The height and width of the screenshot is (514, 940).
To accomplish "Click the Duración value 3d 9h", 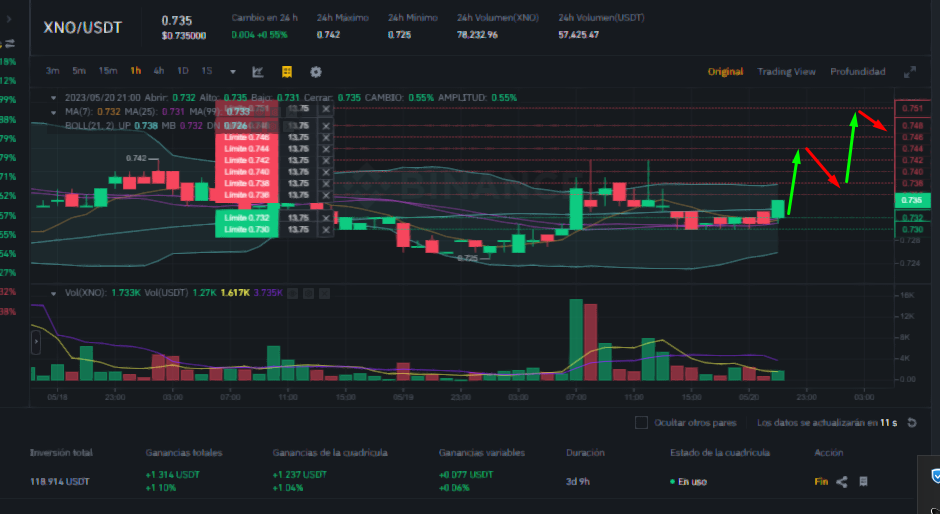I will coord(579,482).
